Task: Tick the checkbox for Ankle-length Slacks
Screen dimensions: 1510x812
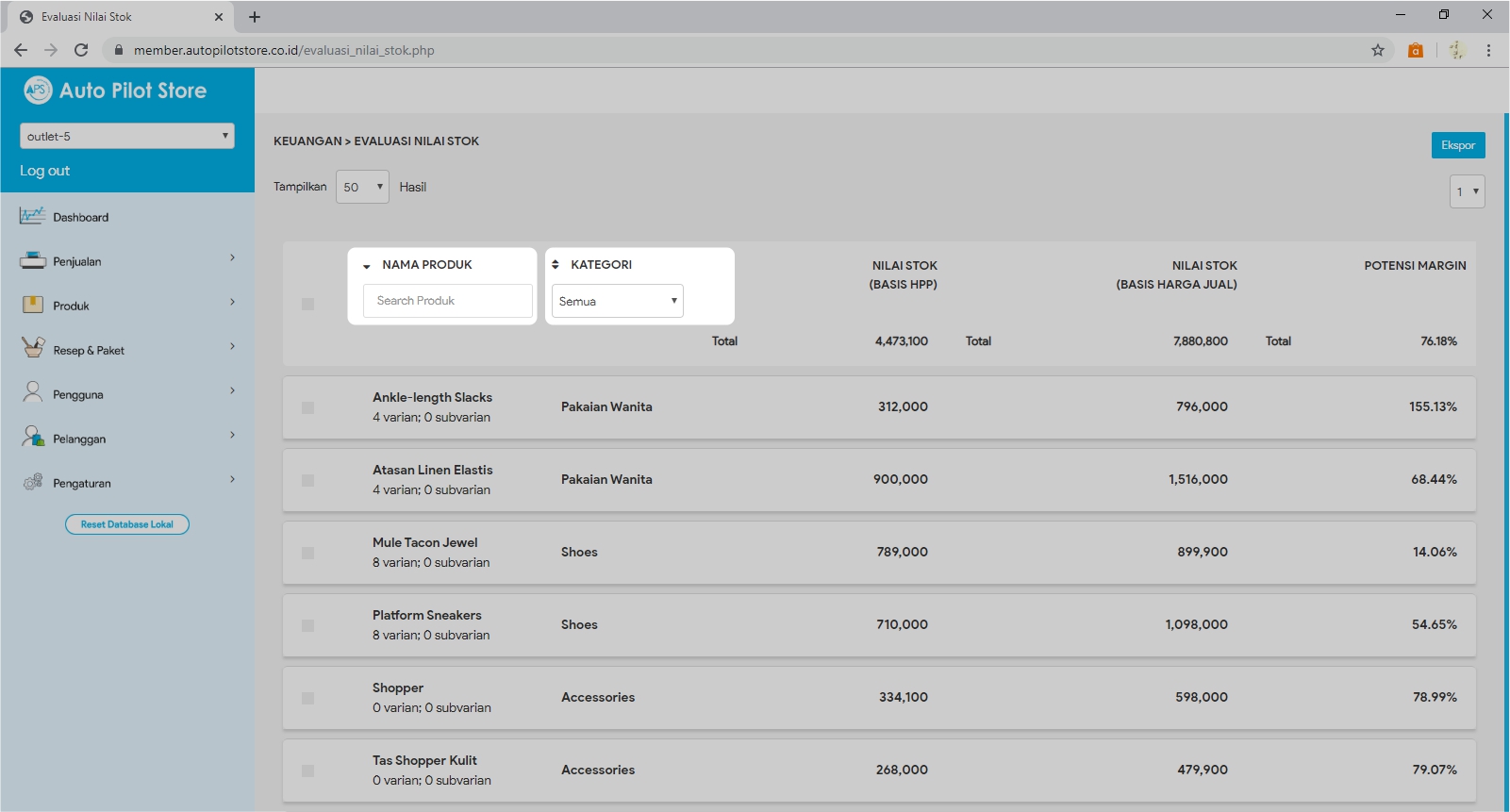Action: coord(307,407)
